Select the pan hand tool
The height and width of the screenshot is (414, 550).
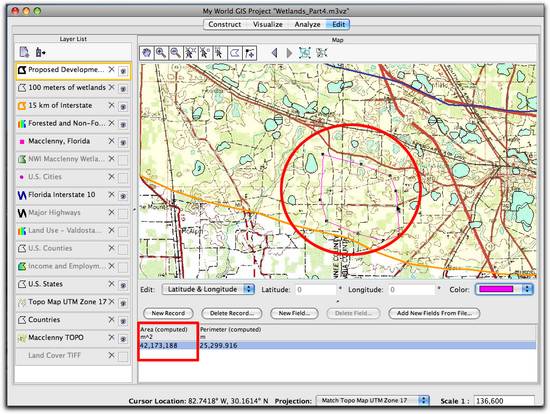click(x=146, y=53)
